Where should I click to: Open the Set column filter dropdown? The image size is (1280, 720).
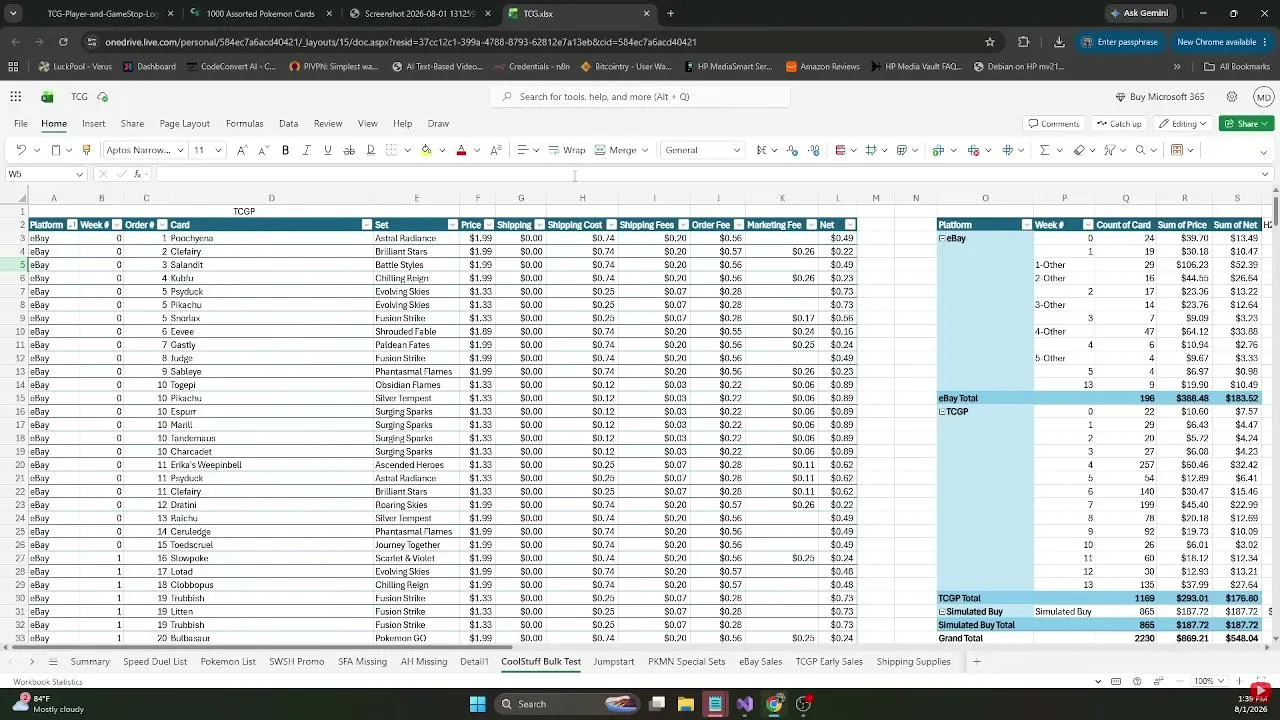453,225
